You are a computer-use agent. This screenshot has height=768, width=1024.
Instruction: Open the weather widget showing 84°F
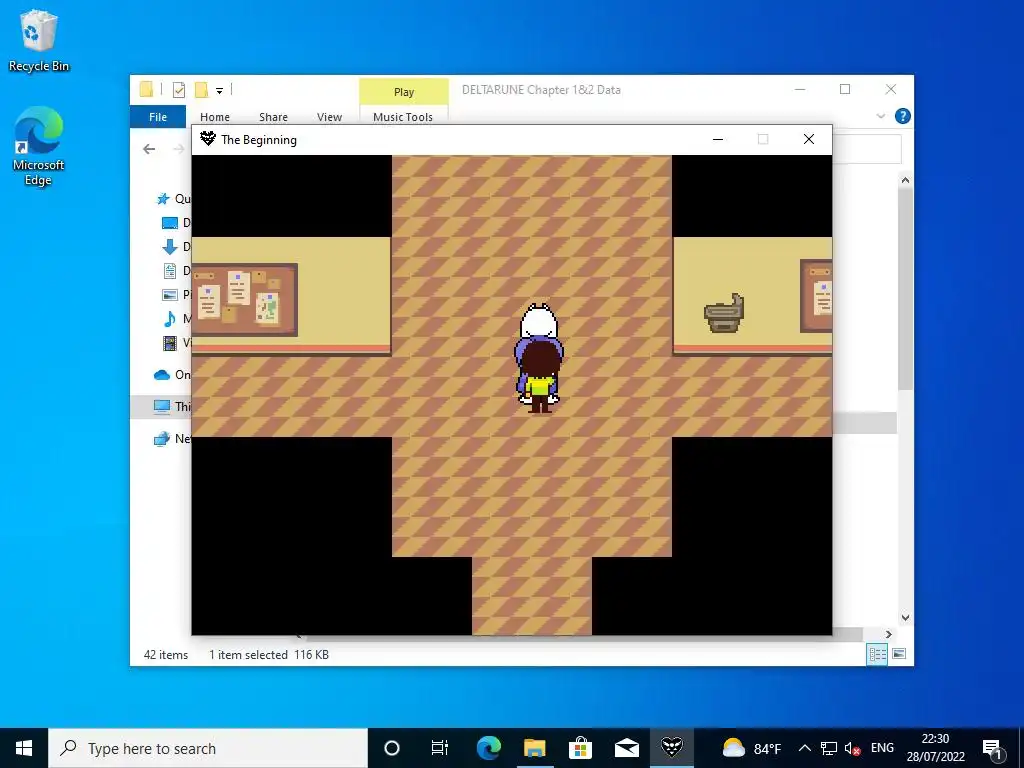[x=752, y=748]
